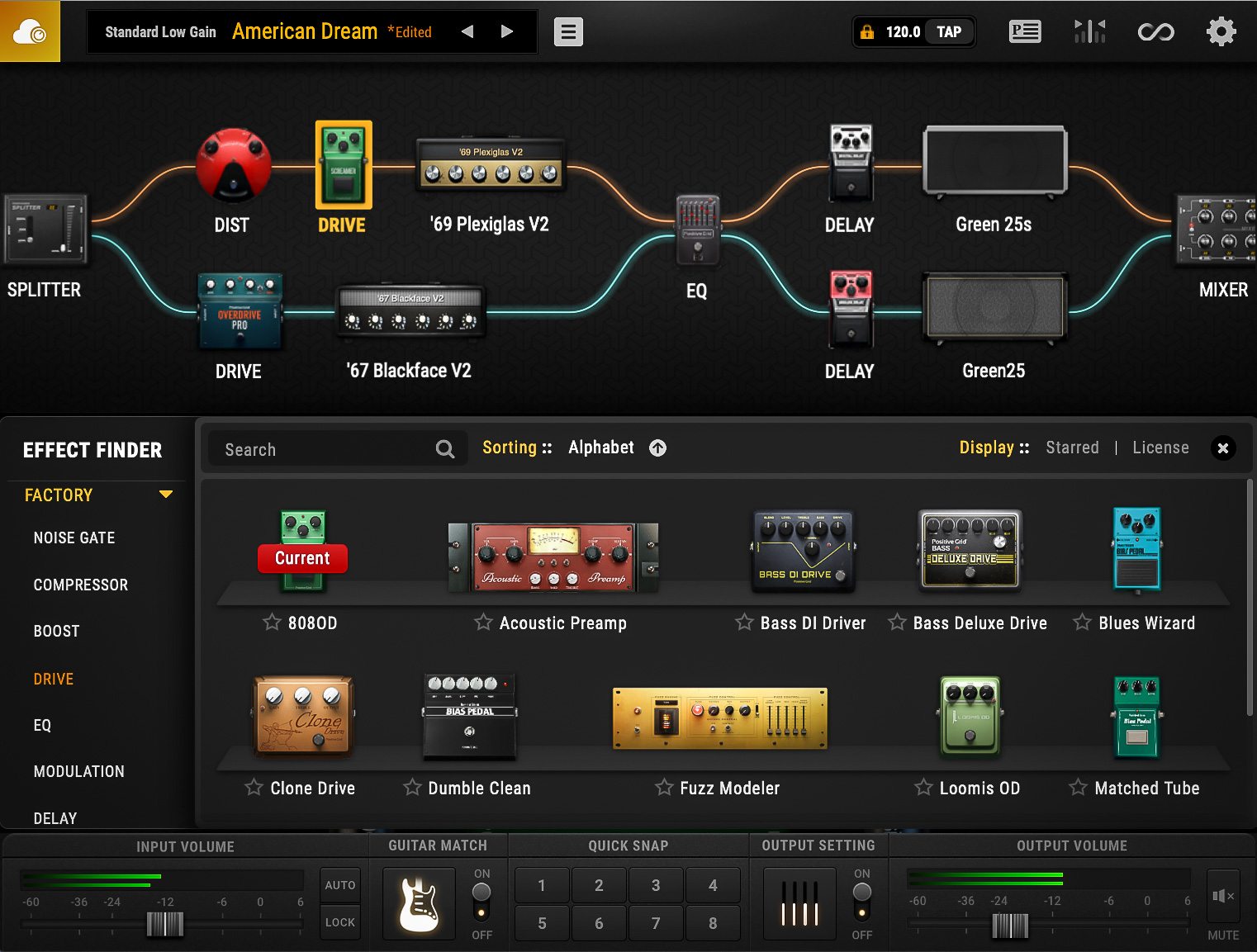Select Quick Snap slot 3

pyautogui.click(x=656, y=885)
